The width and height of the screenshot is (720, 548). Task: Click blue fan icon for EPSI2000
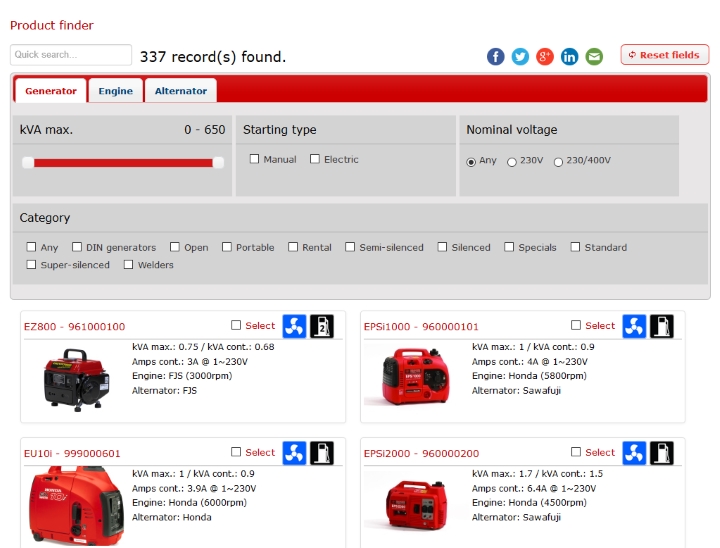[x=634, y=453]
